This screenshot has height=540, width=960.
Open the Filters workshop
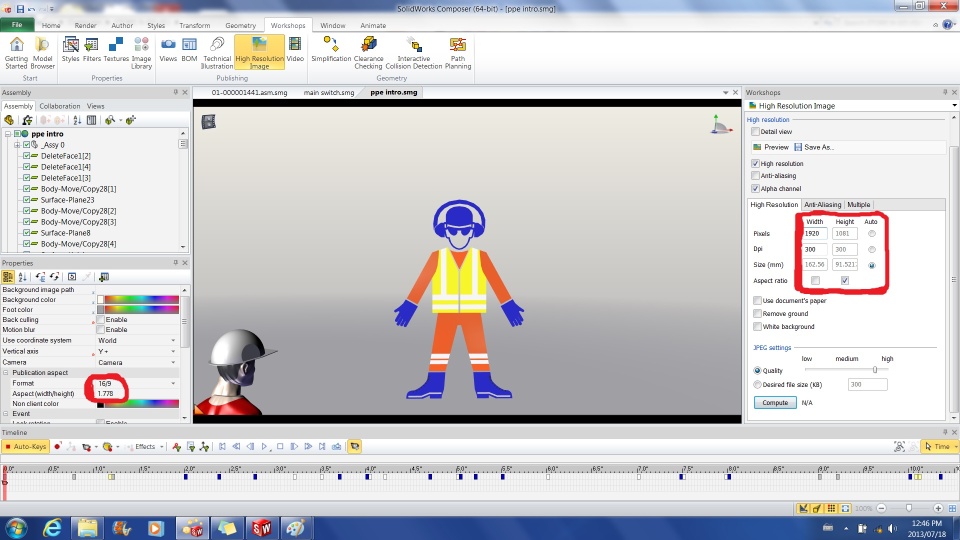92,50
